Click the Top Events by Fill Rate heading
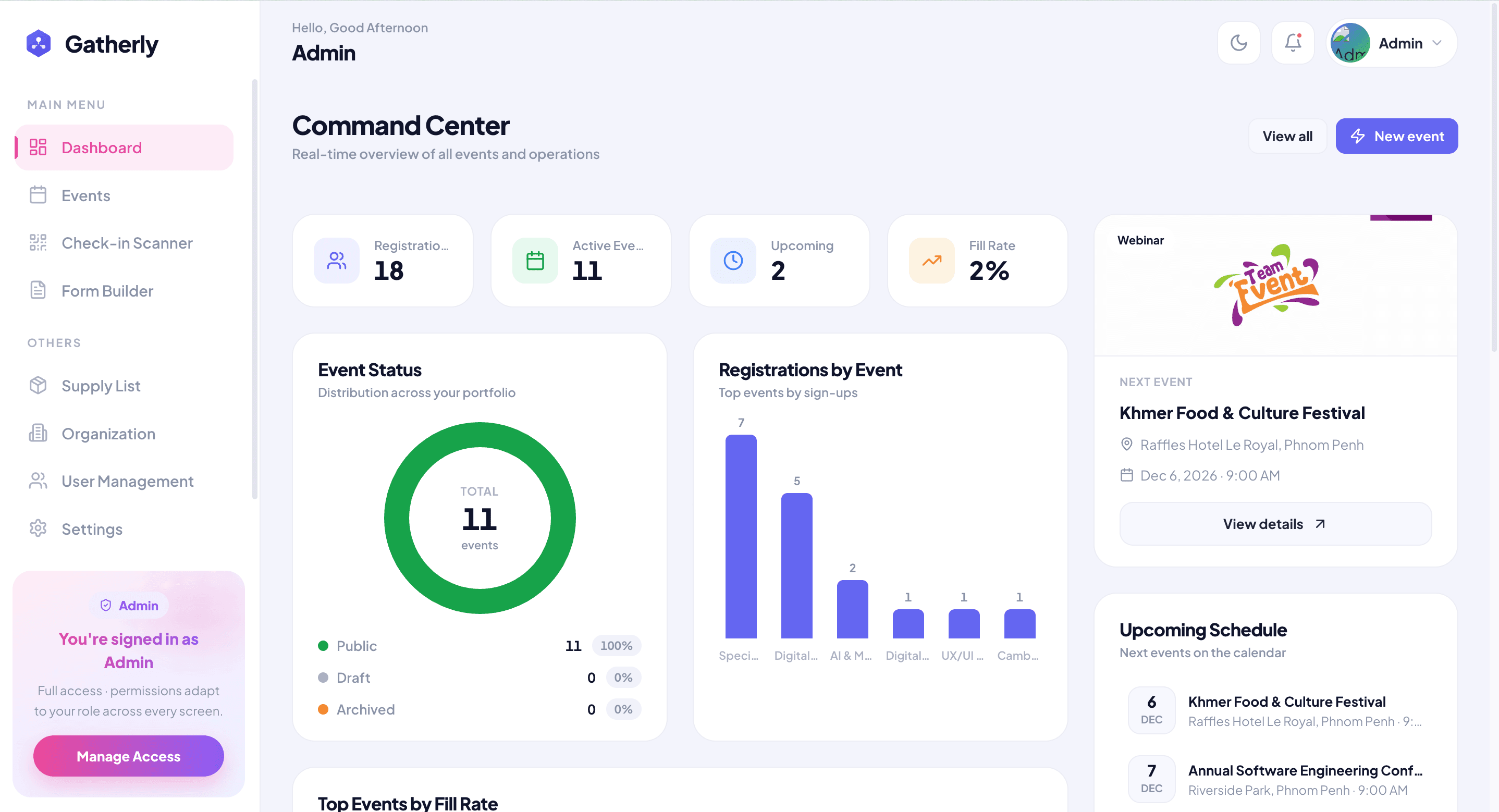The height and width of the screenshot is (812, 1499). (408, 803)
